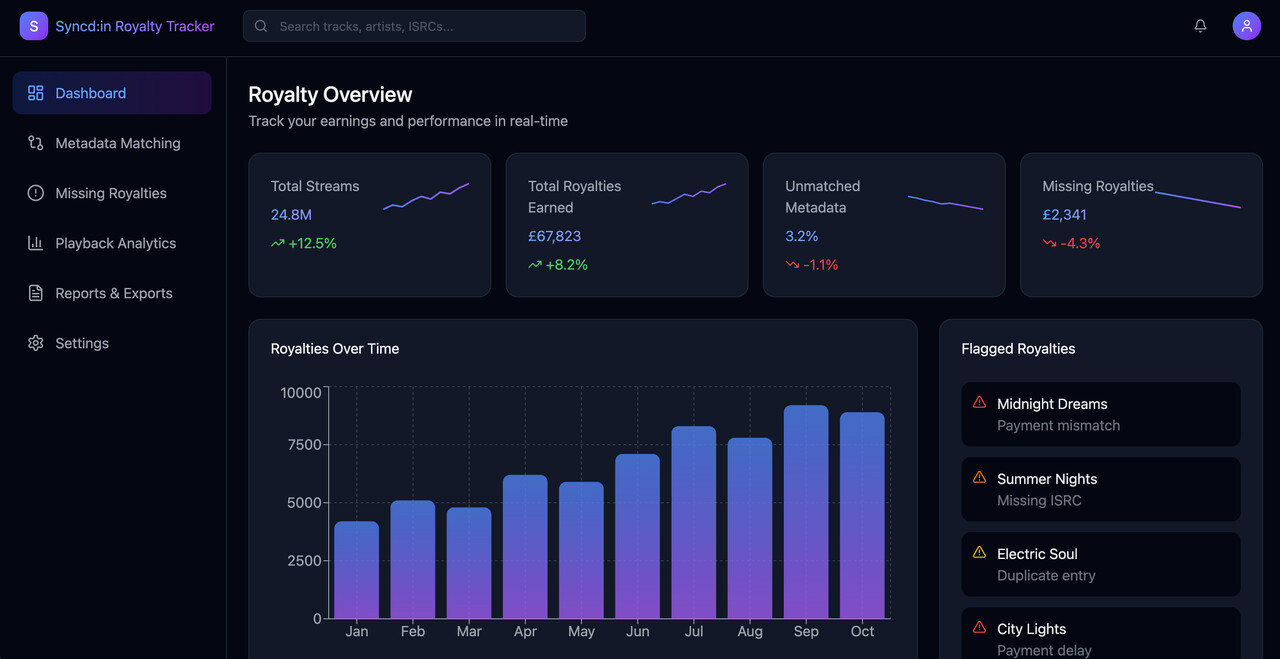Go to the Dashboard menu label
The height and width of the screenshot is (659, 1280).
click(91, 93)
